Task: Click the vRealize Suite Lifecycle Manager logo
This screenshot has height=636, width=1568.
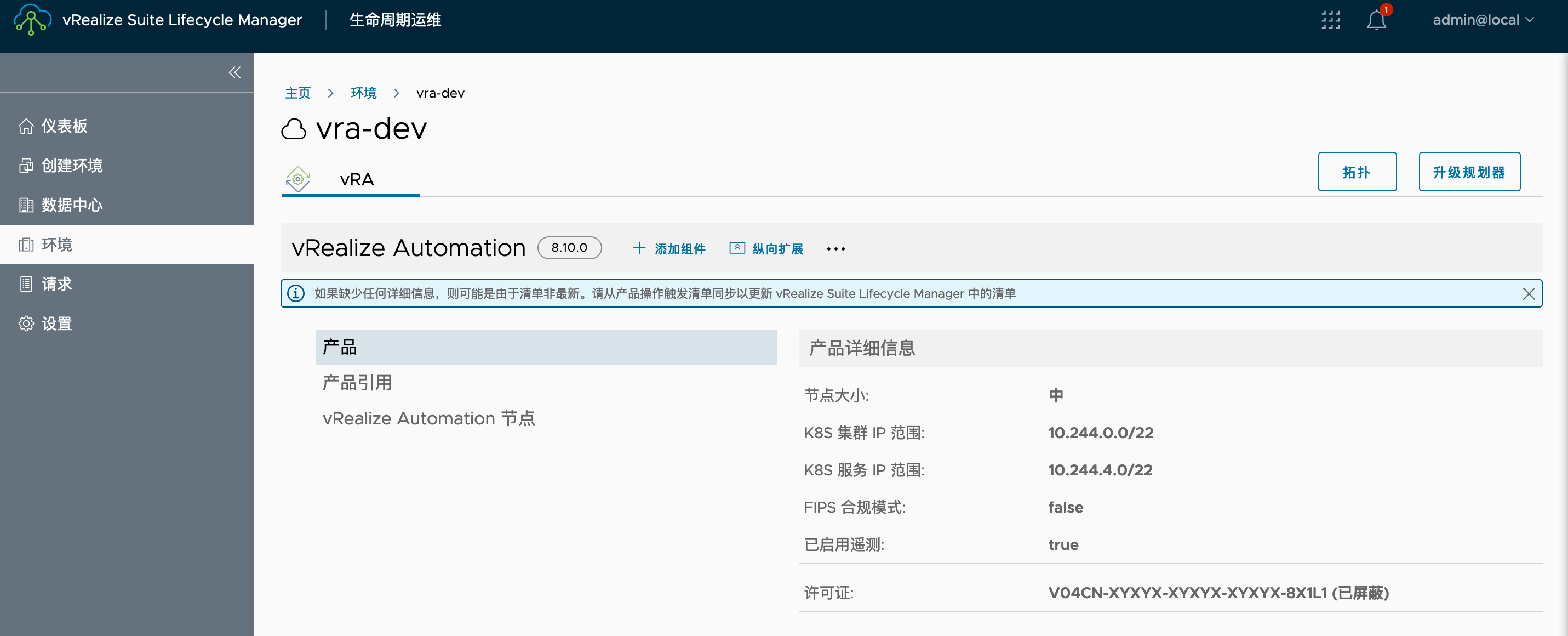Action: pos(32,20)
